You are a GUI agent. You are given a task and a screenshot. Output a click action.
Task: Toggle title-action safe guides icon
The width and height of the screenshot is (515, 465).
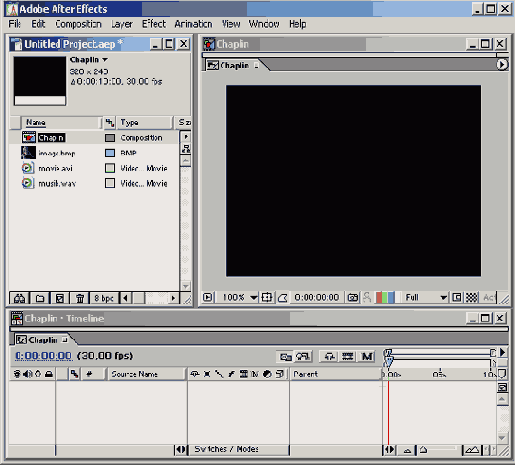pos(267,297)
